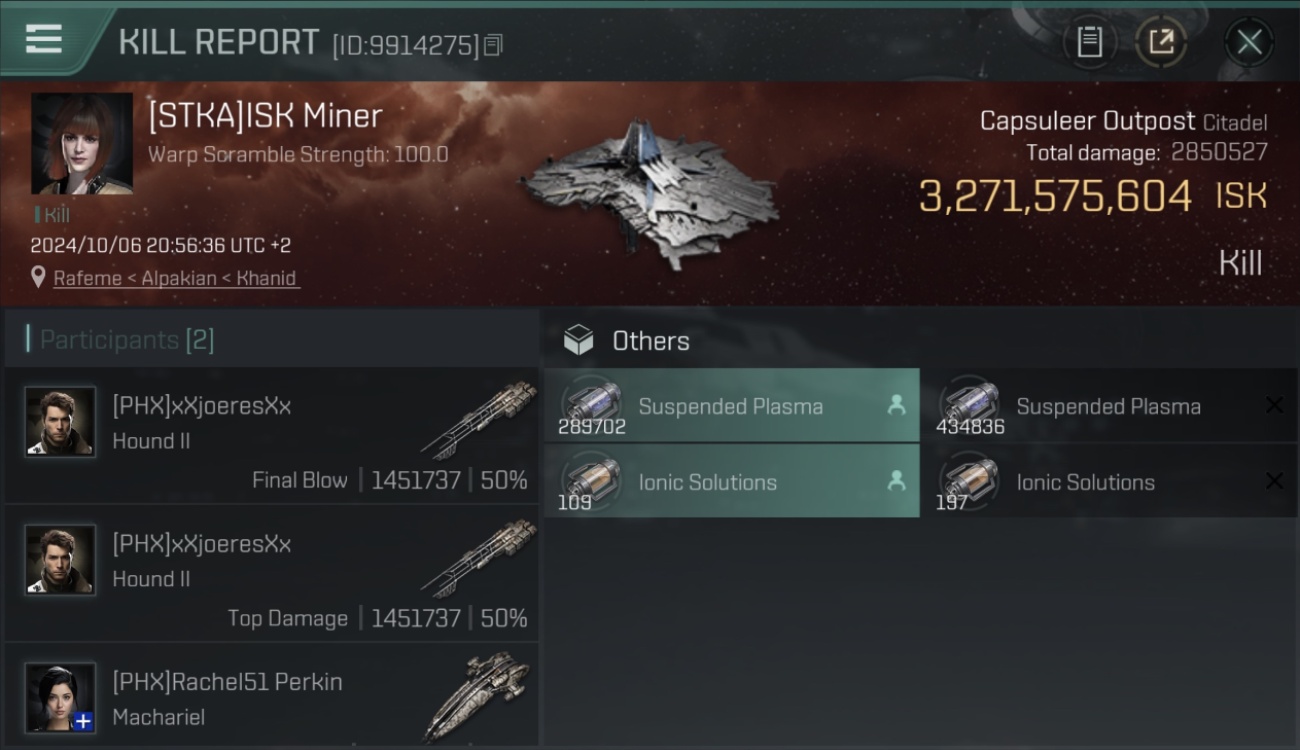Image resolution: width=1300 pixels, height=750 pixels.
Task: Select the [PHX]xXjoeresXx Final Blow name
Action: click(202, 406)
